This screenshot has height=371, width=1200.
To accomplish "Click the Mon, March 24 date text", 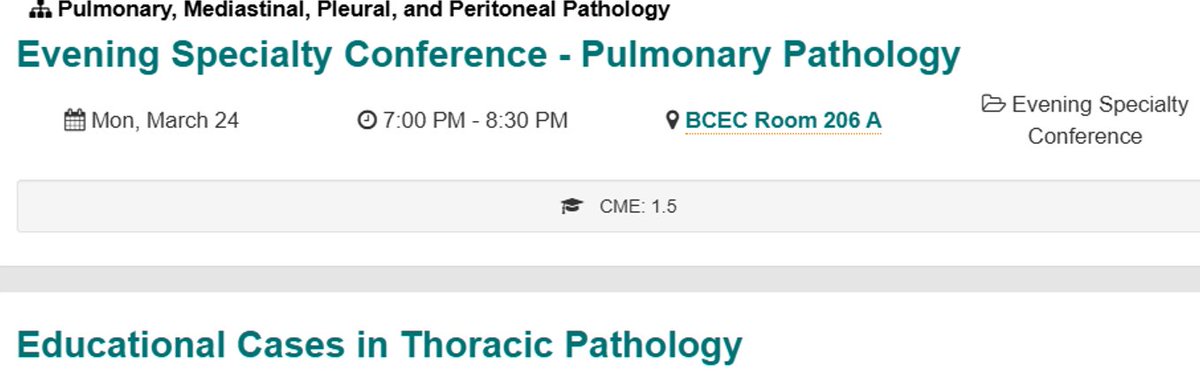I will 165,121.
